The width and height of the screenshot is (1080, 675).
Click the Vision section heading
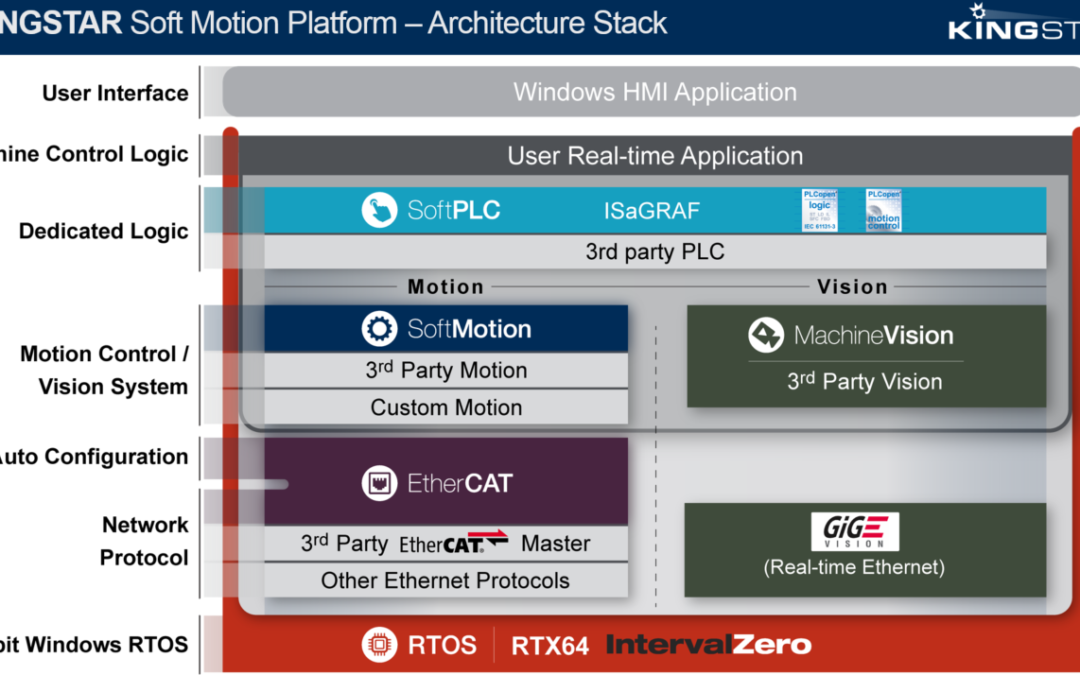coord(852,287)
